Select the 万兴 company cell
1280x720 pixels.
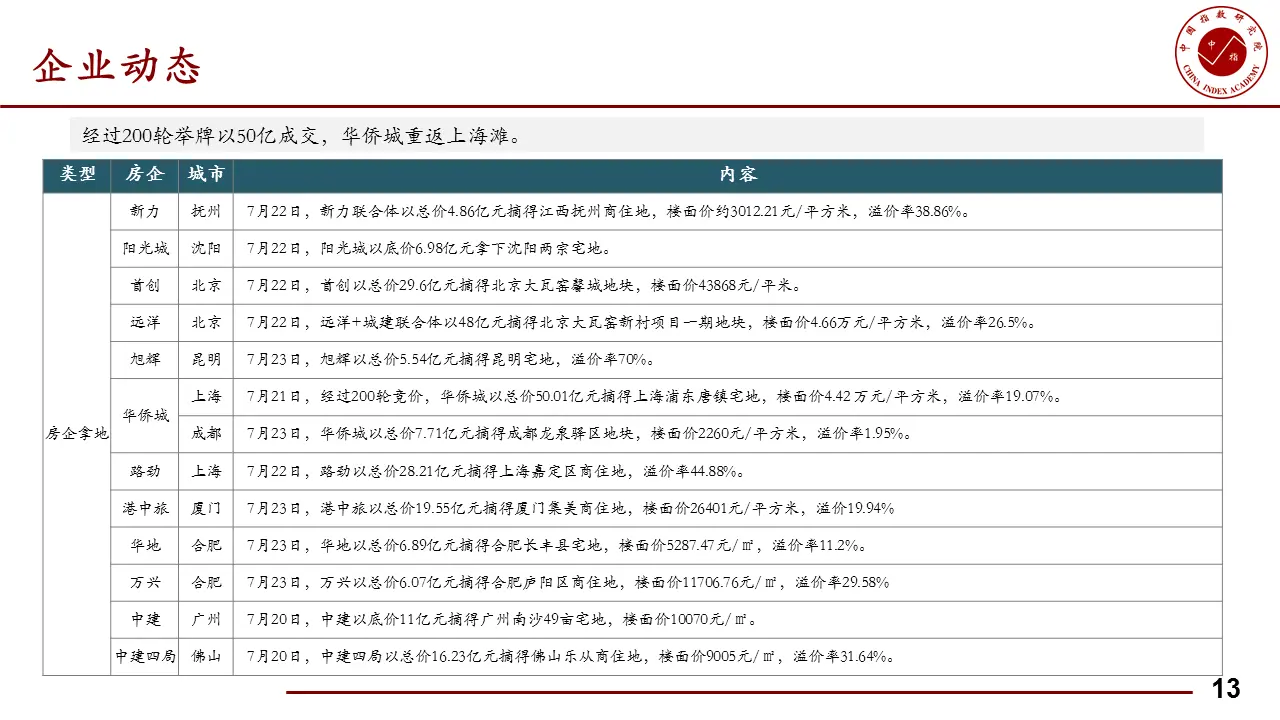(x=145, y=582)
